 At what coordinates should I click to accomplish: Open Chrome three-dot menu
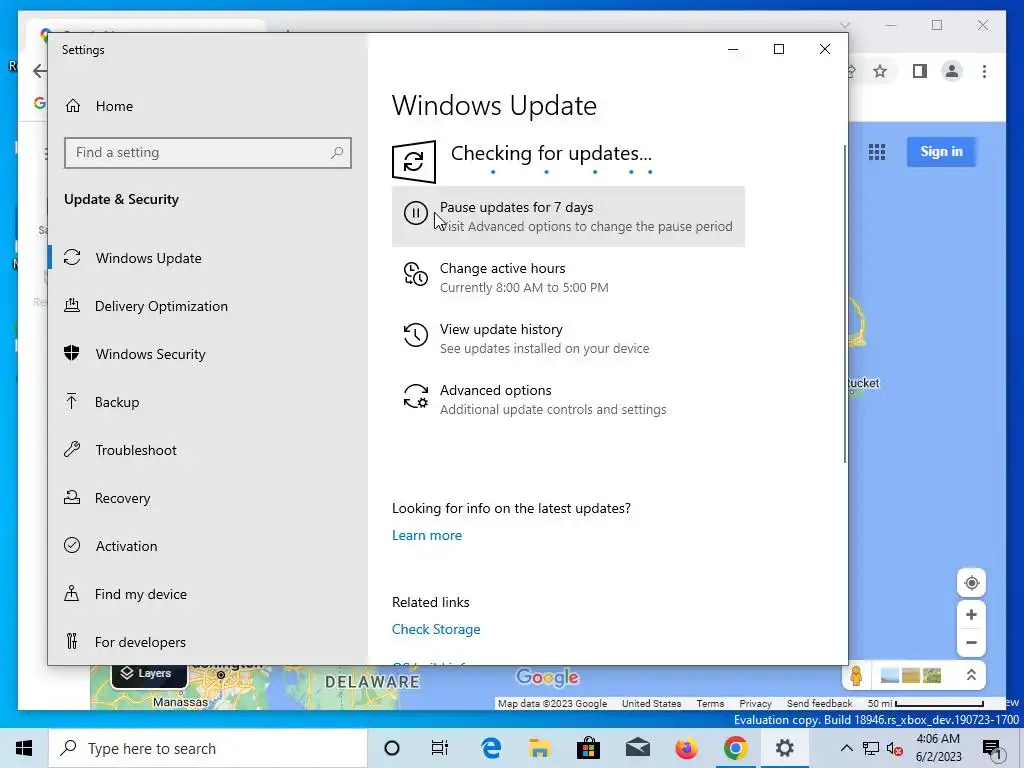[x=984, y=71]
